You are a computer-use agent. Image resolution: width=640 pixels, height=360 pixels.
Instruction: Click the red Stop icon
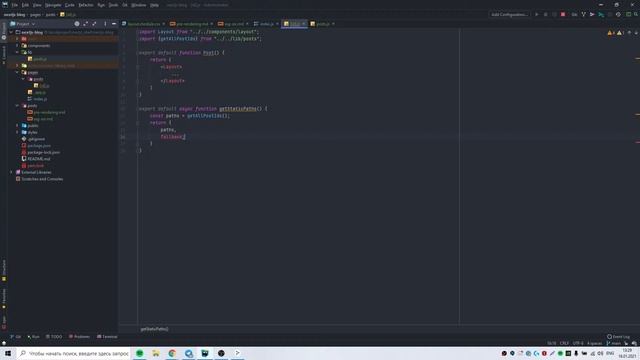563,14
